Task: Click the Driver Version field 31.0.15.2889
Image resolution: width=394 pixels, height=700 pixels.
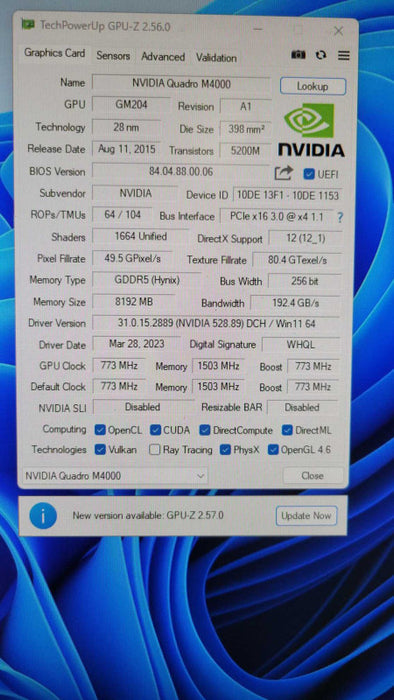Action: 216,324
